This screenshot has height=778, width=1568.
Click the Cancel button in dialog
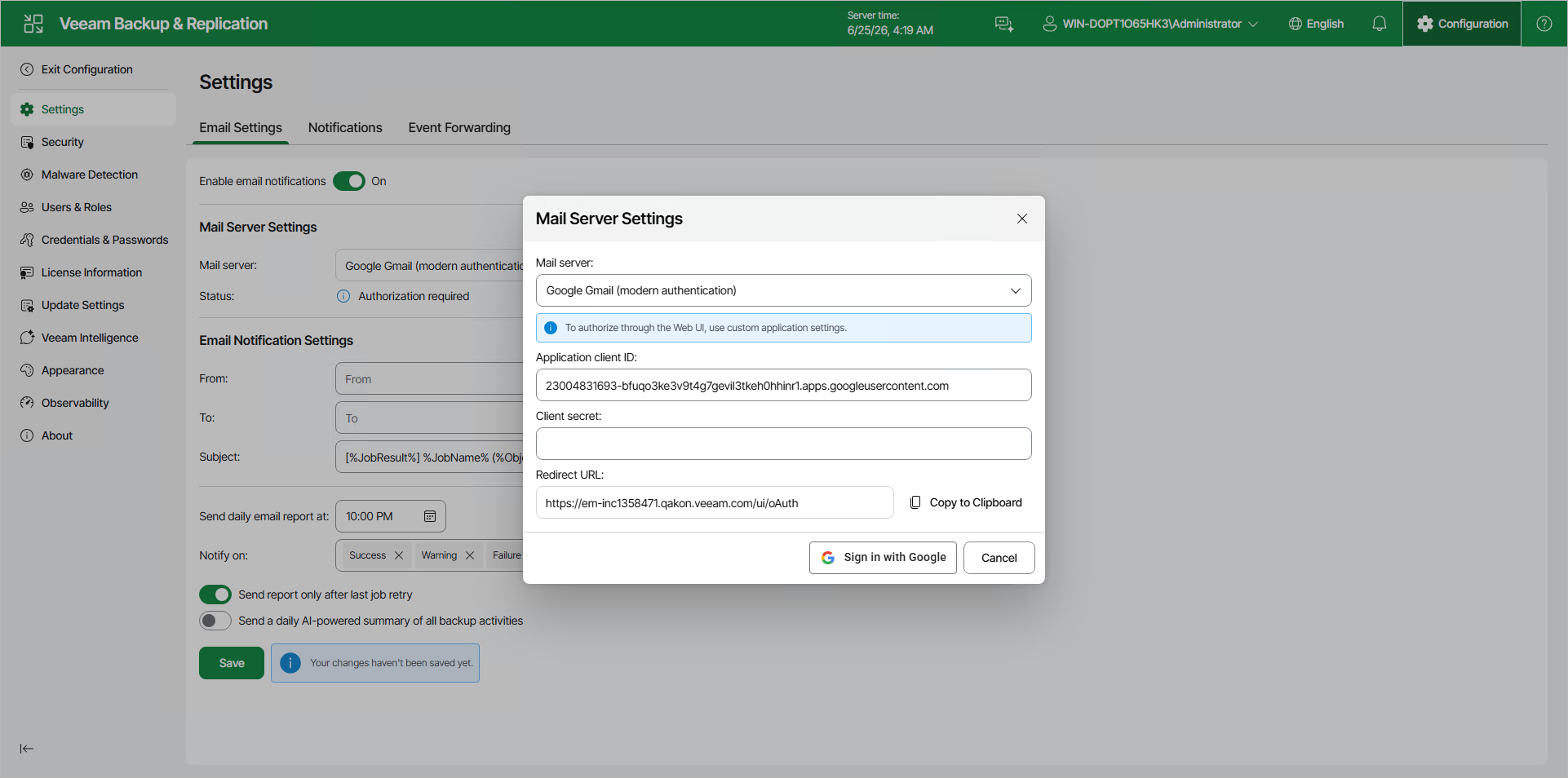coord(999,558)
